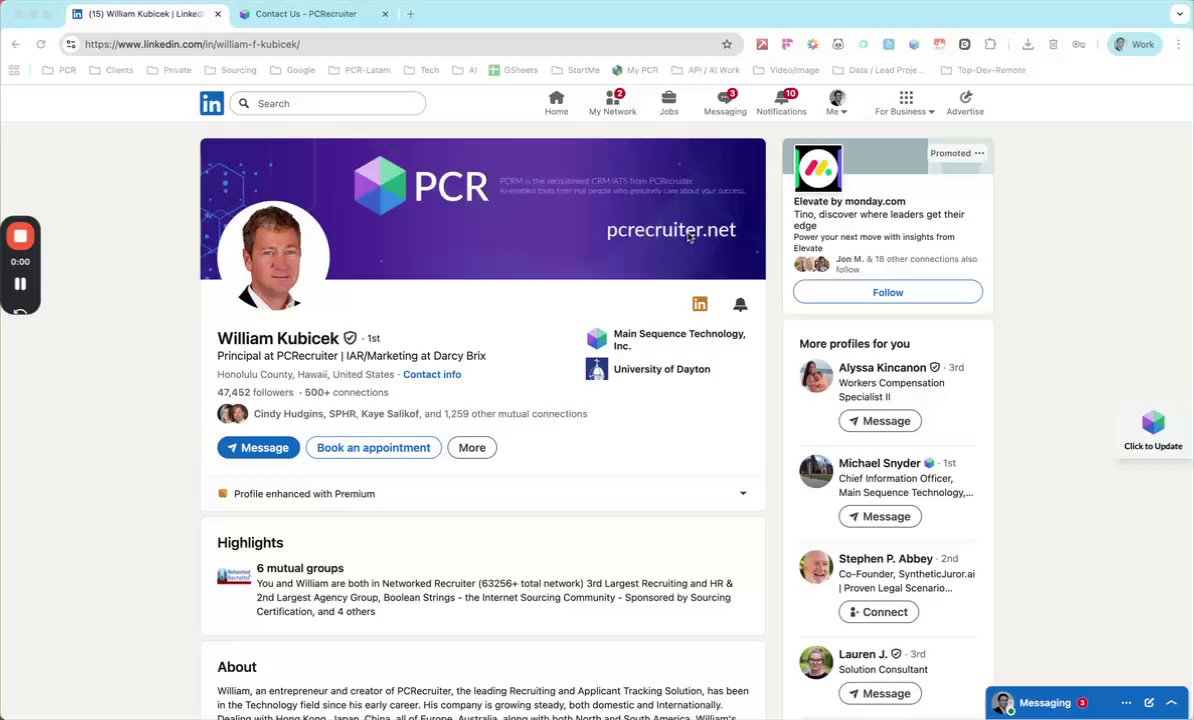Click the Message button on William's profile

pos(258,448)
